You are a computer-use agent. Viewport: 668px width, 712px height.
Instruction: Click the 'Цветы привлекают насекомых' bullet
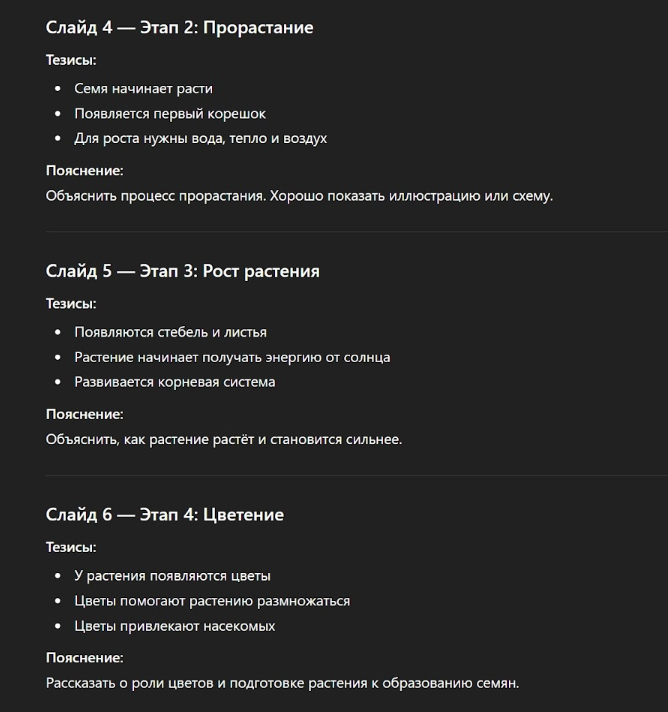[x=174, y=626]
